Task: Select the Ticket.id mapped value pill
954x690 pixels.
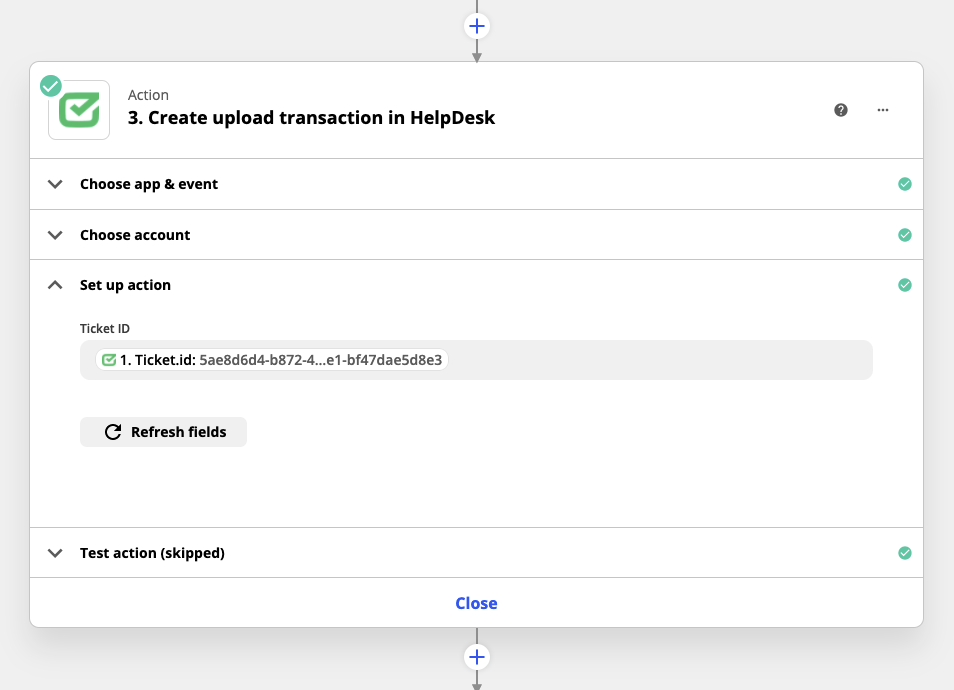Action: tap(272, 360)
